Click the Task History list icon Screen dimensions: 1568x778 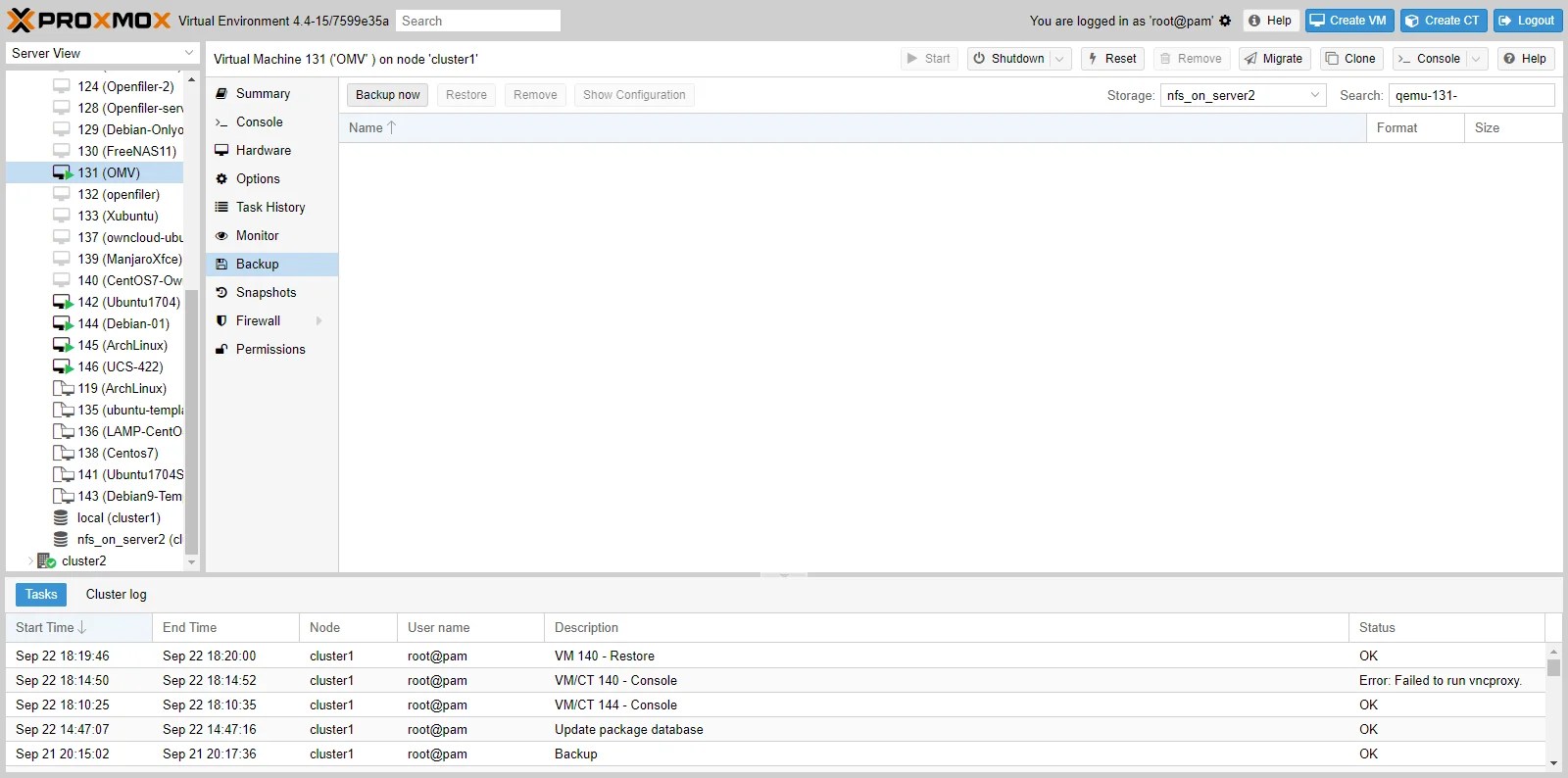pos(221,207)
